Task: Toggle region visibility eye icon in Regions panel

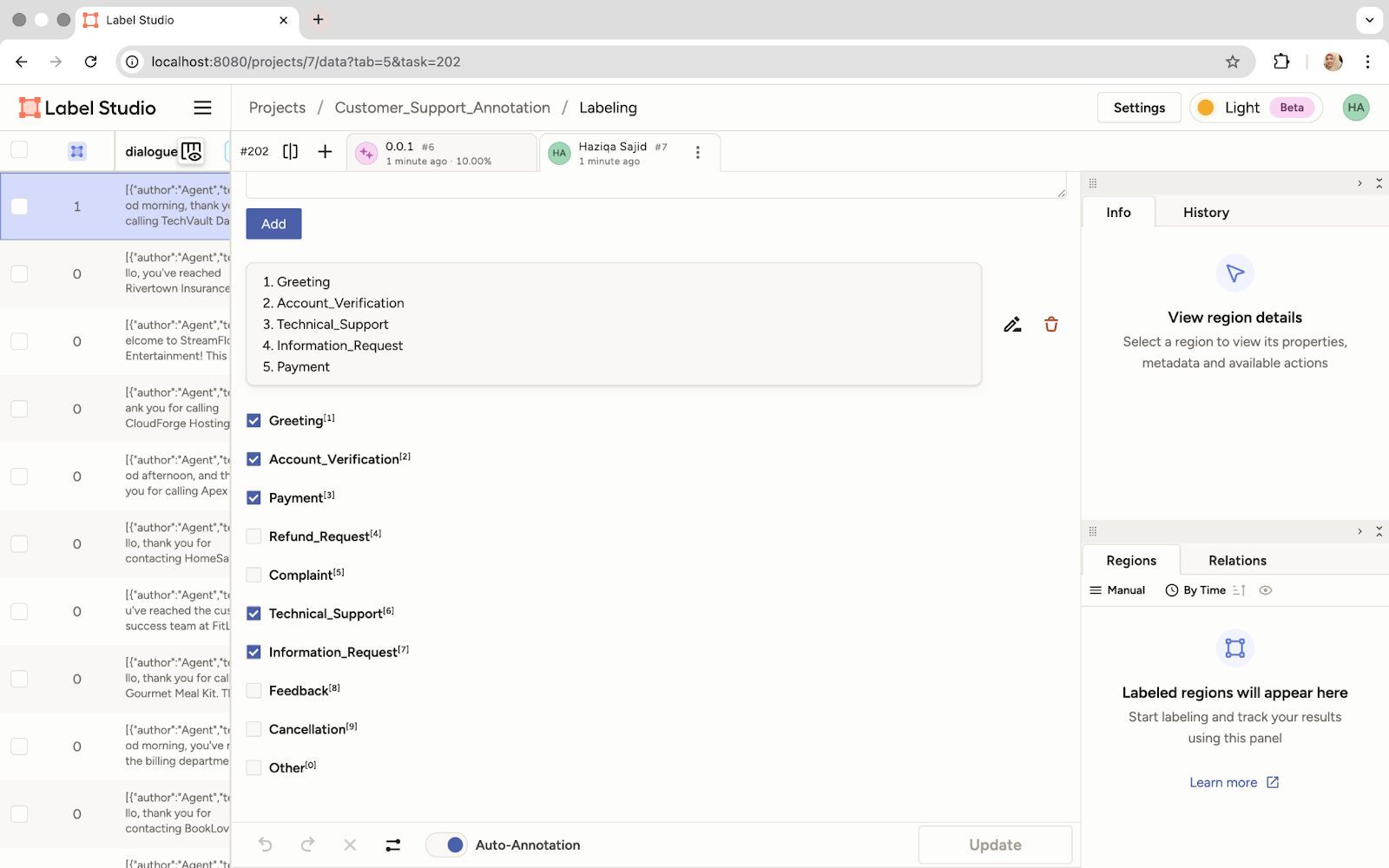Action: [1266, 590]
